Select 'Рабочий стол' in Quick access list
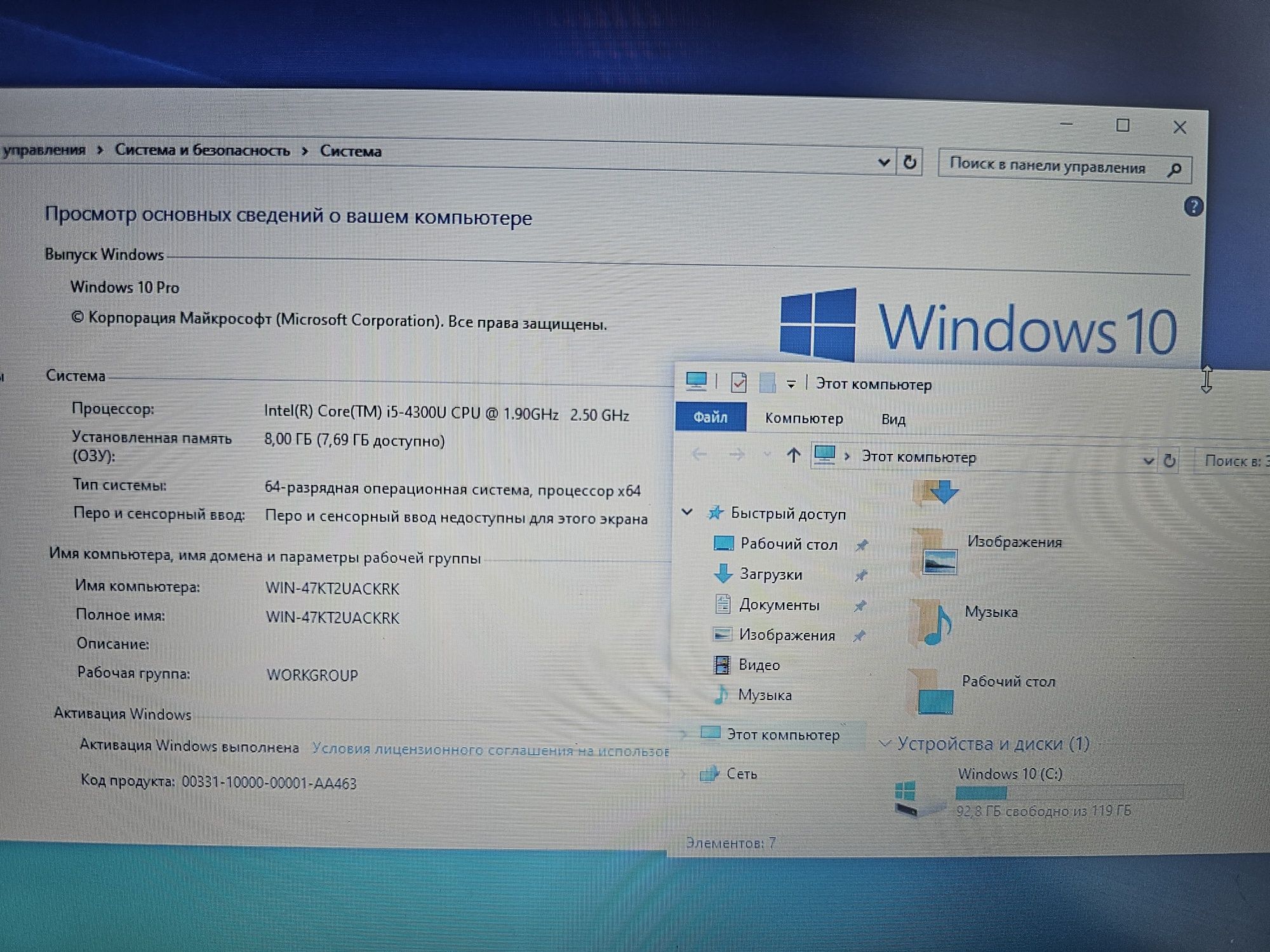Image resolution: width=1270 pixels, height=952 pixels. 789,544
